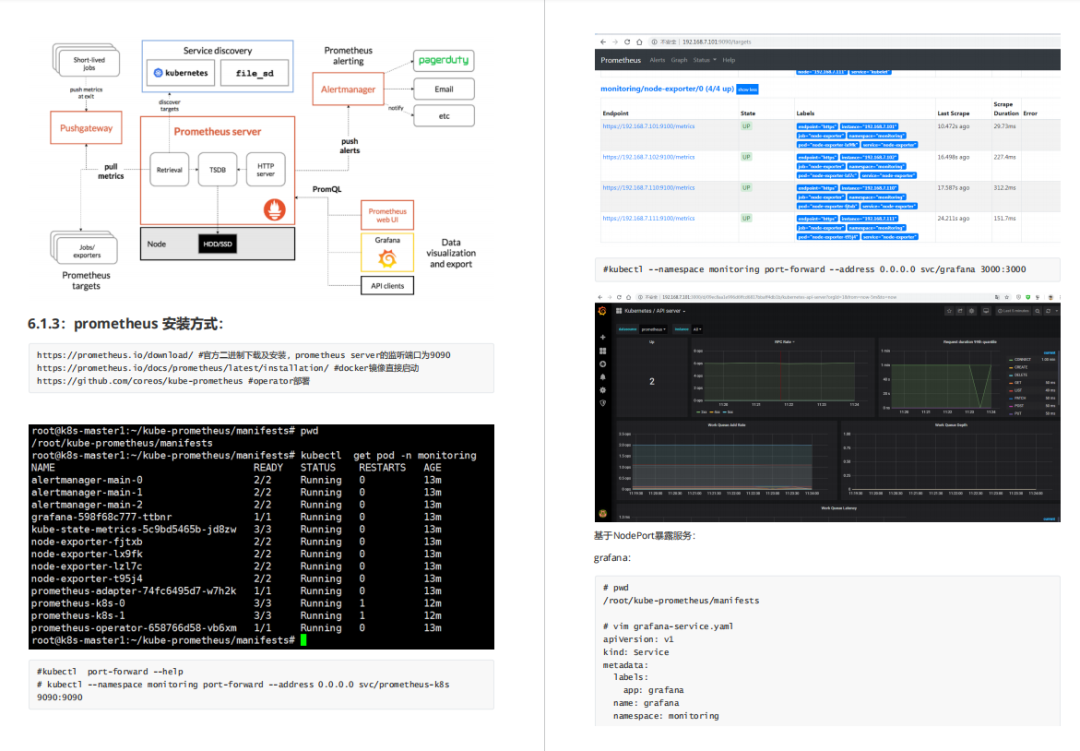The image size is (1080, 751).
Task: Open the monitoring/node-exporter/0 heading link
Action: pyautogui.click(x=667, y=89)
